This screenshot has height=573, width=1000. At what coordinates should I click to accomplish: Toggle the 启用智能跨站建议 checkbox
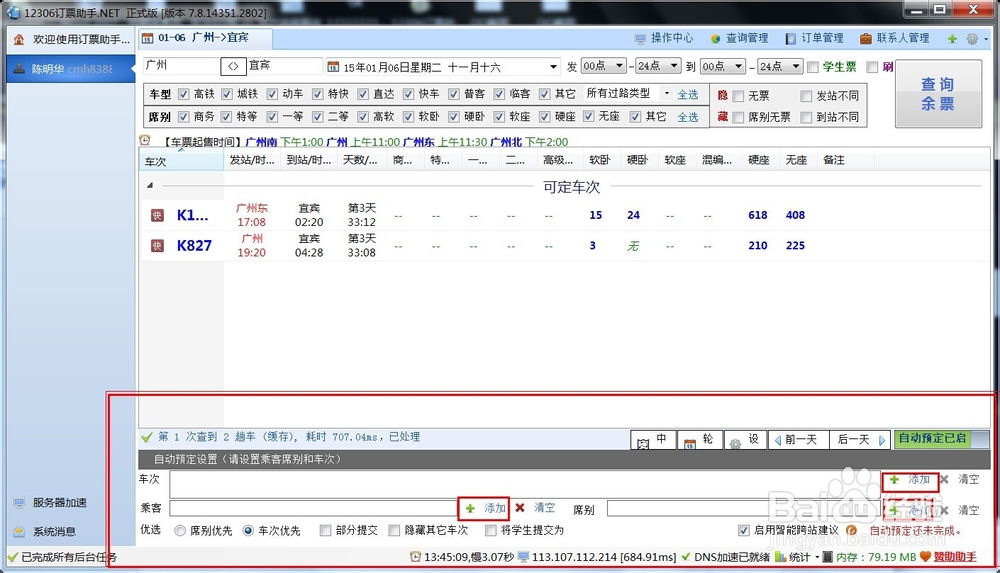pyautogui.click(x=744, y=530)
